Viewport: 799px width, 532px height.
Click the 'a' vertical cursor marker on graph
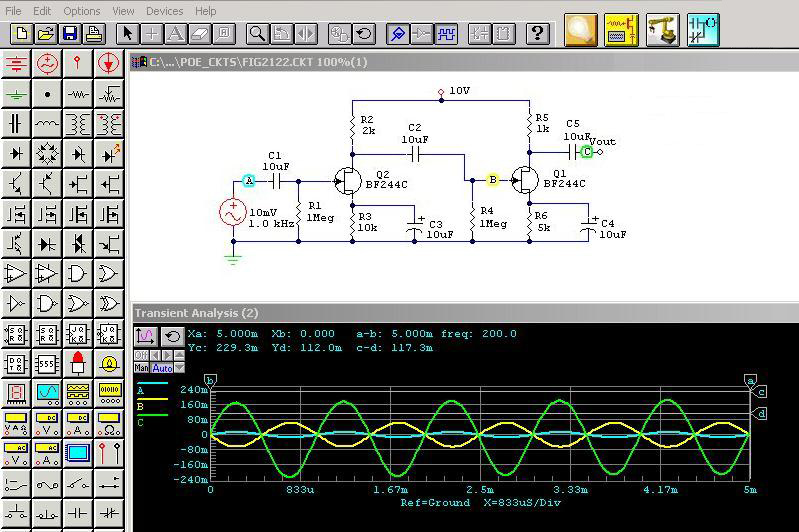tap(750, 380)
